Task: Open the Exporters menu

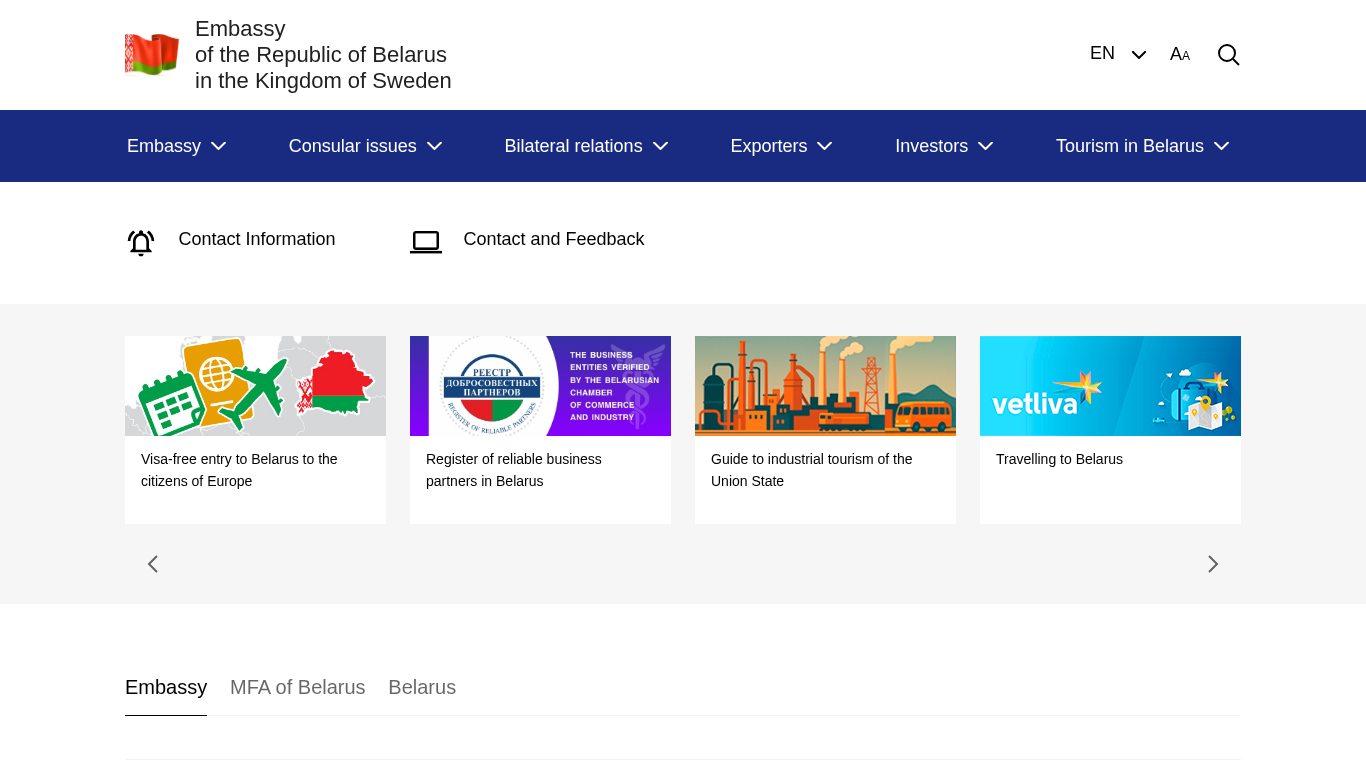Action: [781, 146]
